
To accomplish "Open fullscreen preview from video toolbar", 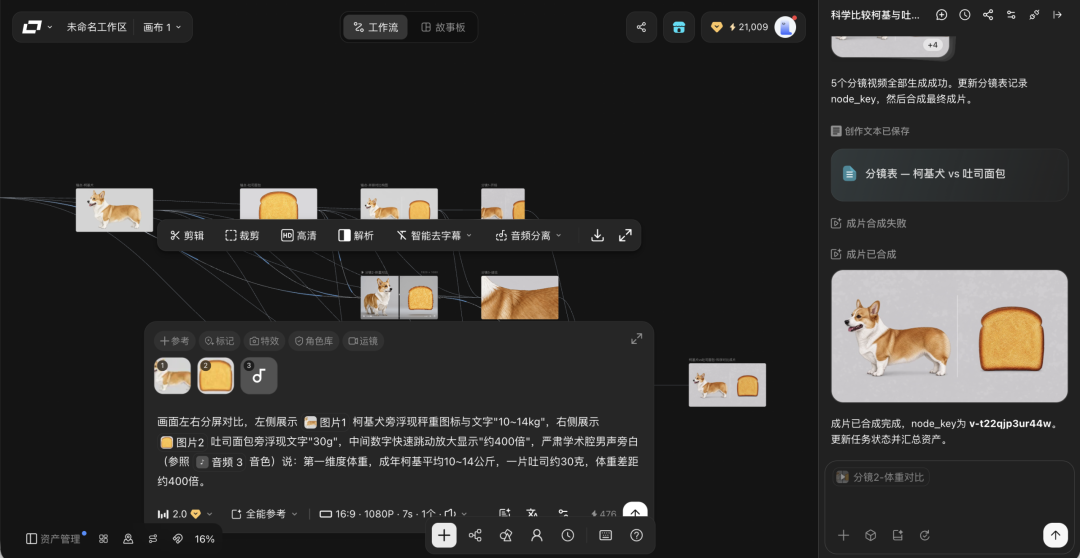I will click(625, 236).
